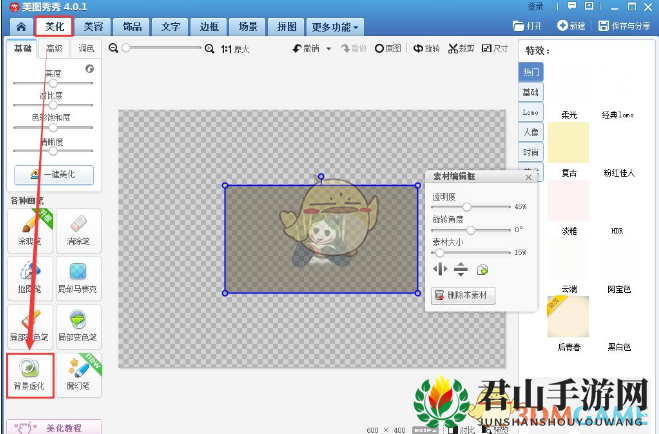The width and height of the screenshot is (659, 434).
Task: Click 保存与分享 save and share
Action: pos(624,26)
